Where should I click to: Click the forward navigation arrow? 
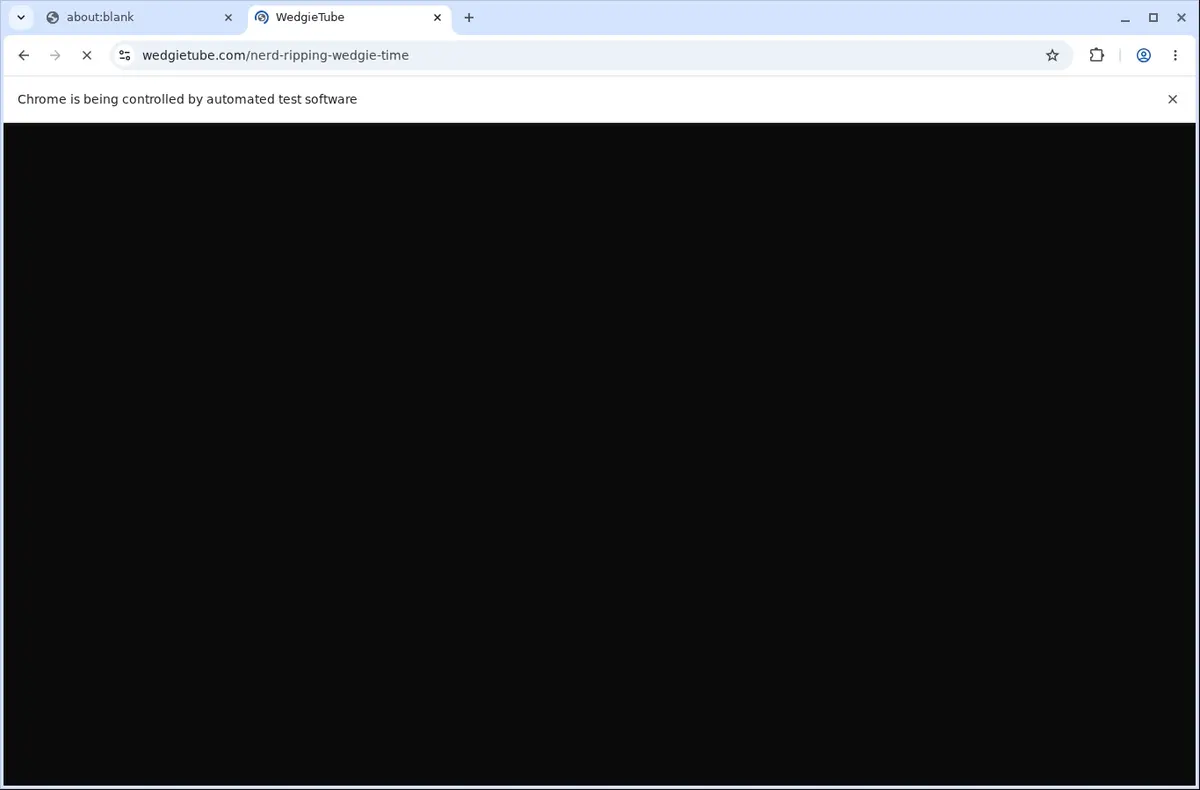tap(55, 55)
